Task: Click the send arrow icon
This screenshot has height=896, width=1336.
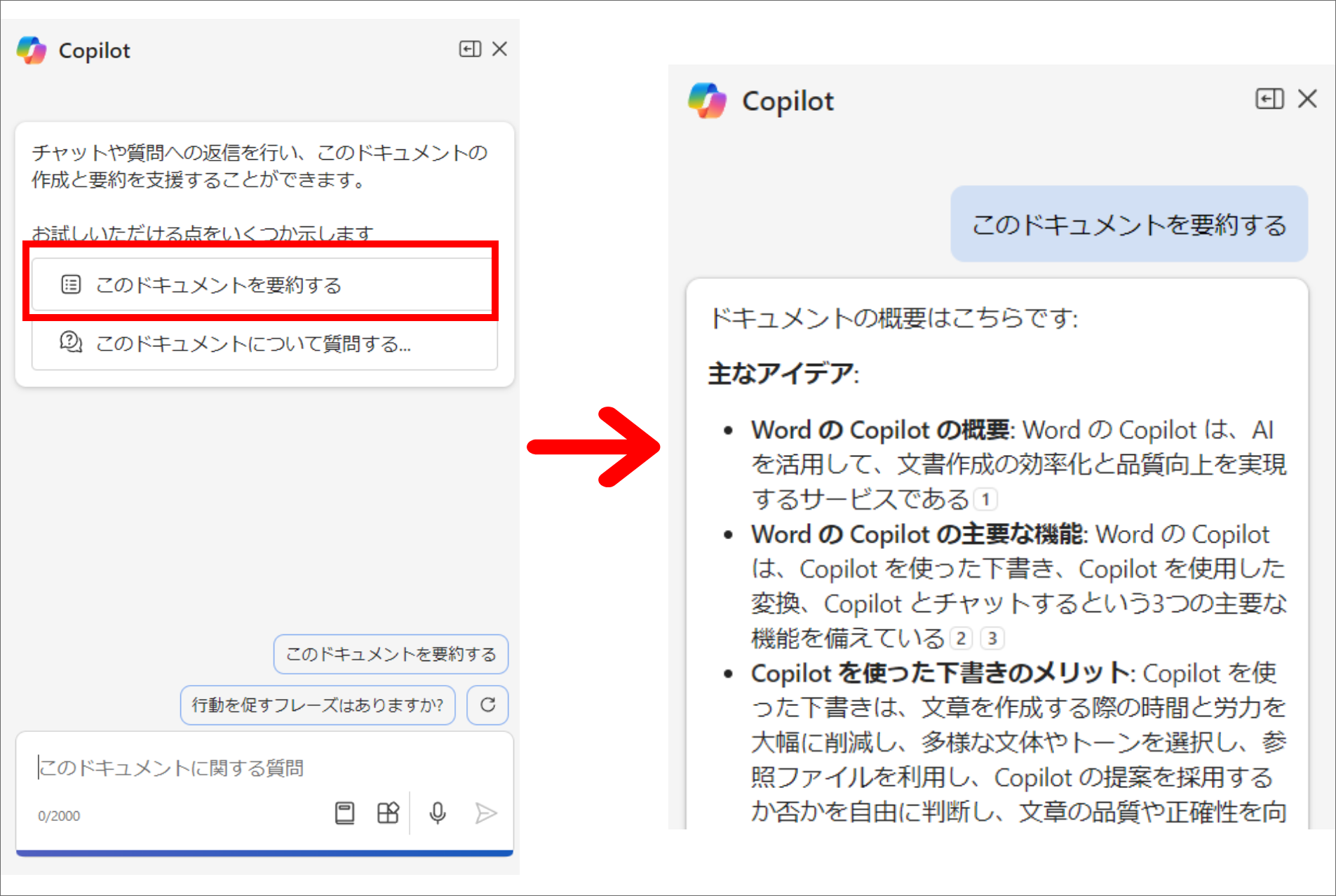Action: (485, 813)
